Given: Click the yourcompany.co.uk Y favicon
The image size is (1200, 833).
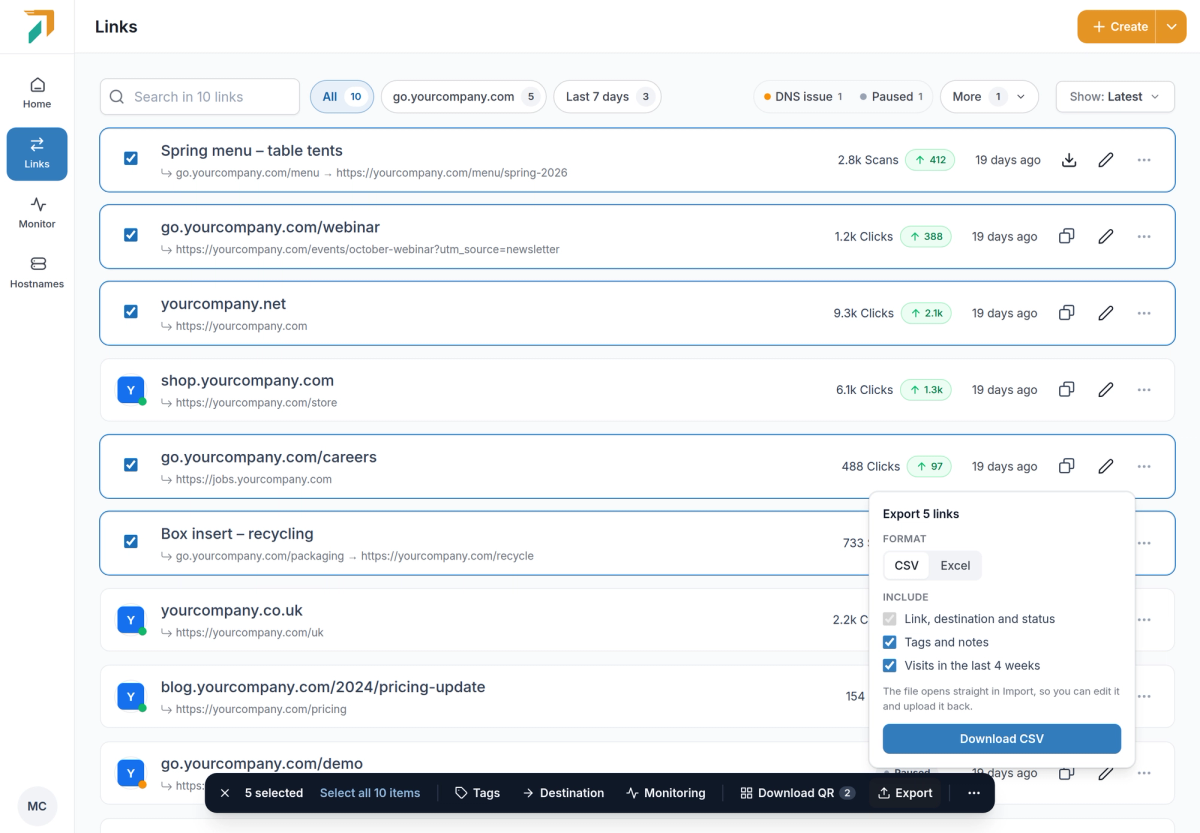Looking at the screenshot, I should [x=131, y=620].
